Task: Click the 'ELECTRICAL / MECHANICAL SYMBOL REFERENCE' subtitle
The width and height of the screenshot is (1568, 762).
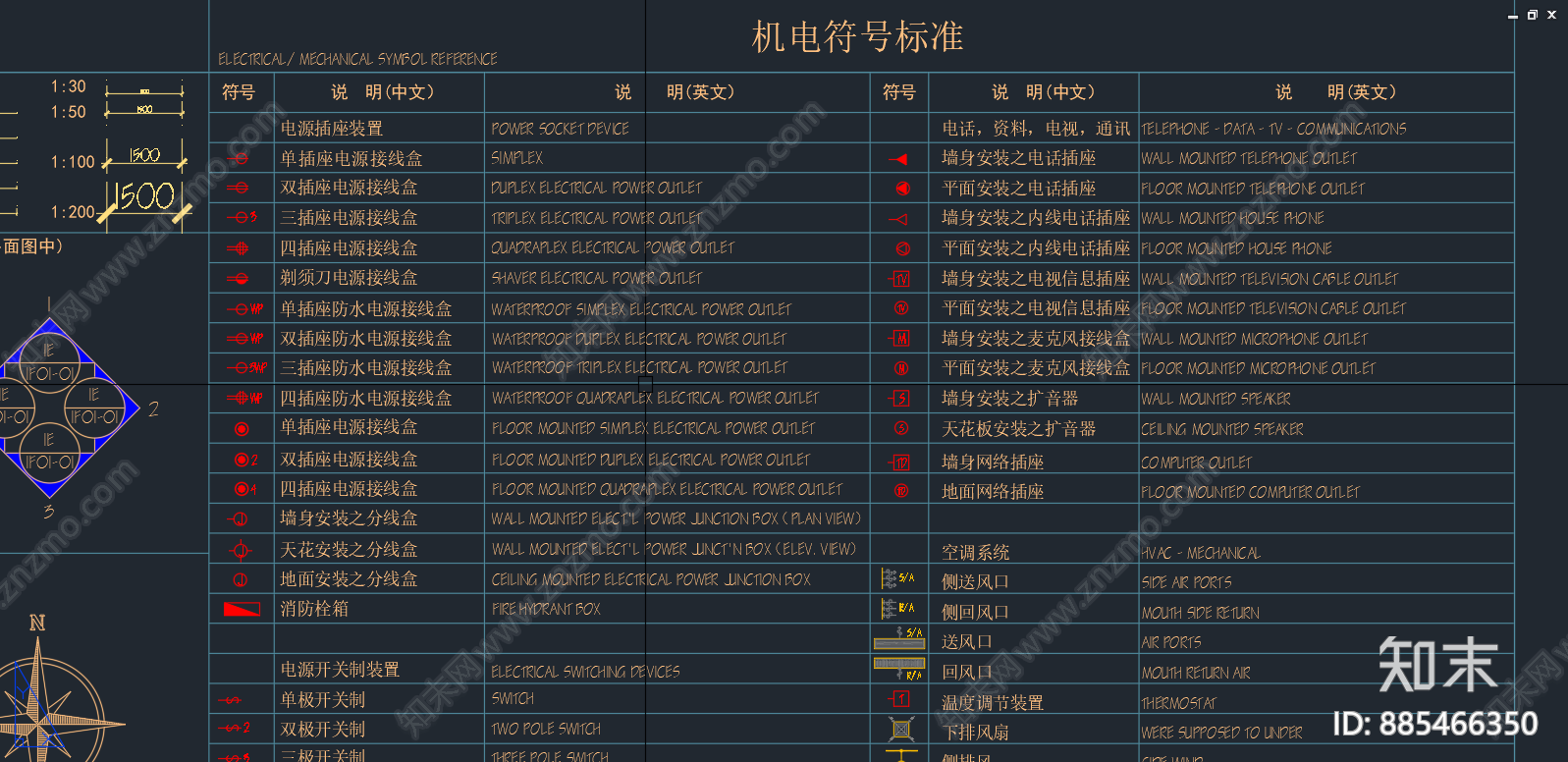Action: [x=357, y=59]
